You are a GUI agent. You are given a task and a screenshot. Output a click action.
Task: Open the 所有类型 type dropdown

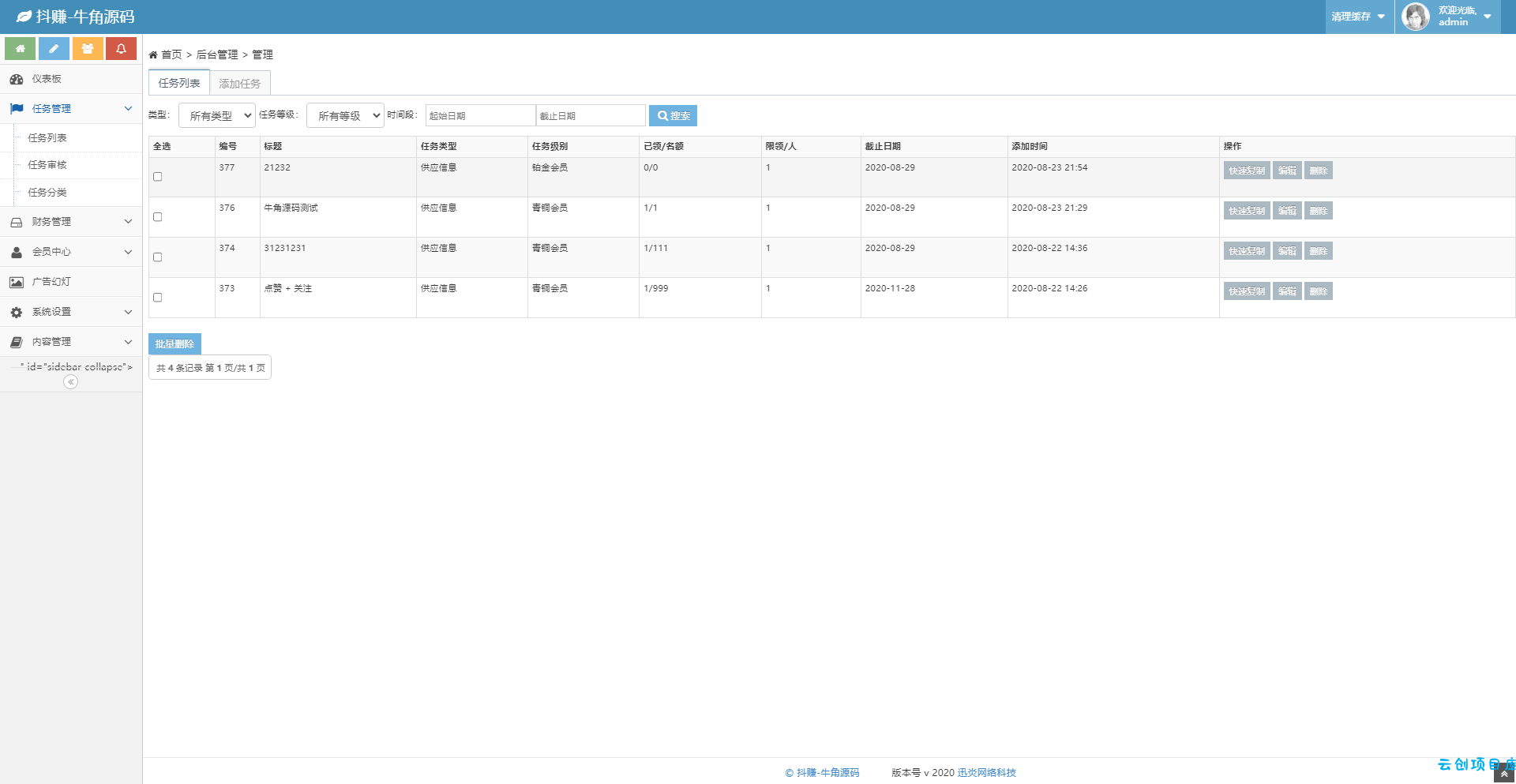[x=217, y=115]
